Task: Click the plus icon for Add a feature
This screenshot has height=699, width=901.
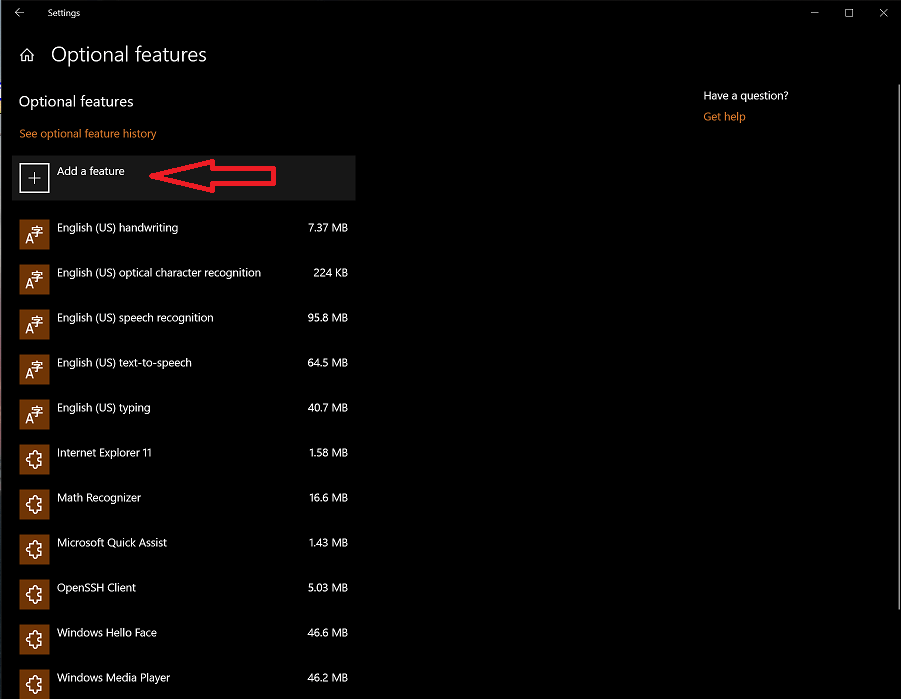Action: 34,178
